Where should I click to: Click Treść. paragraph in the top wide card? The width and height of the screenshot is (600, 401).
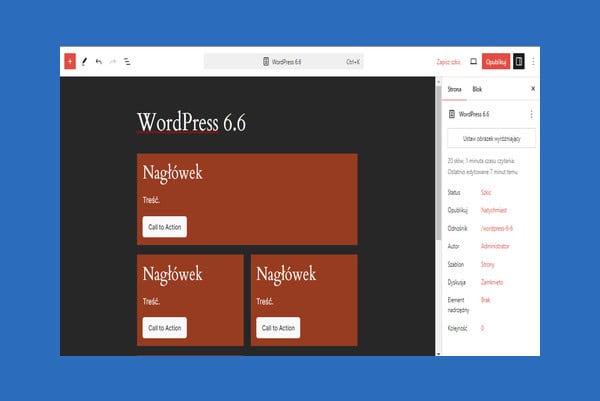pos(151,200)
